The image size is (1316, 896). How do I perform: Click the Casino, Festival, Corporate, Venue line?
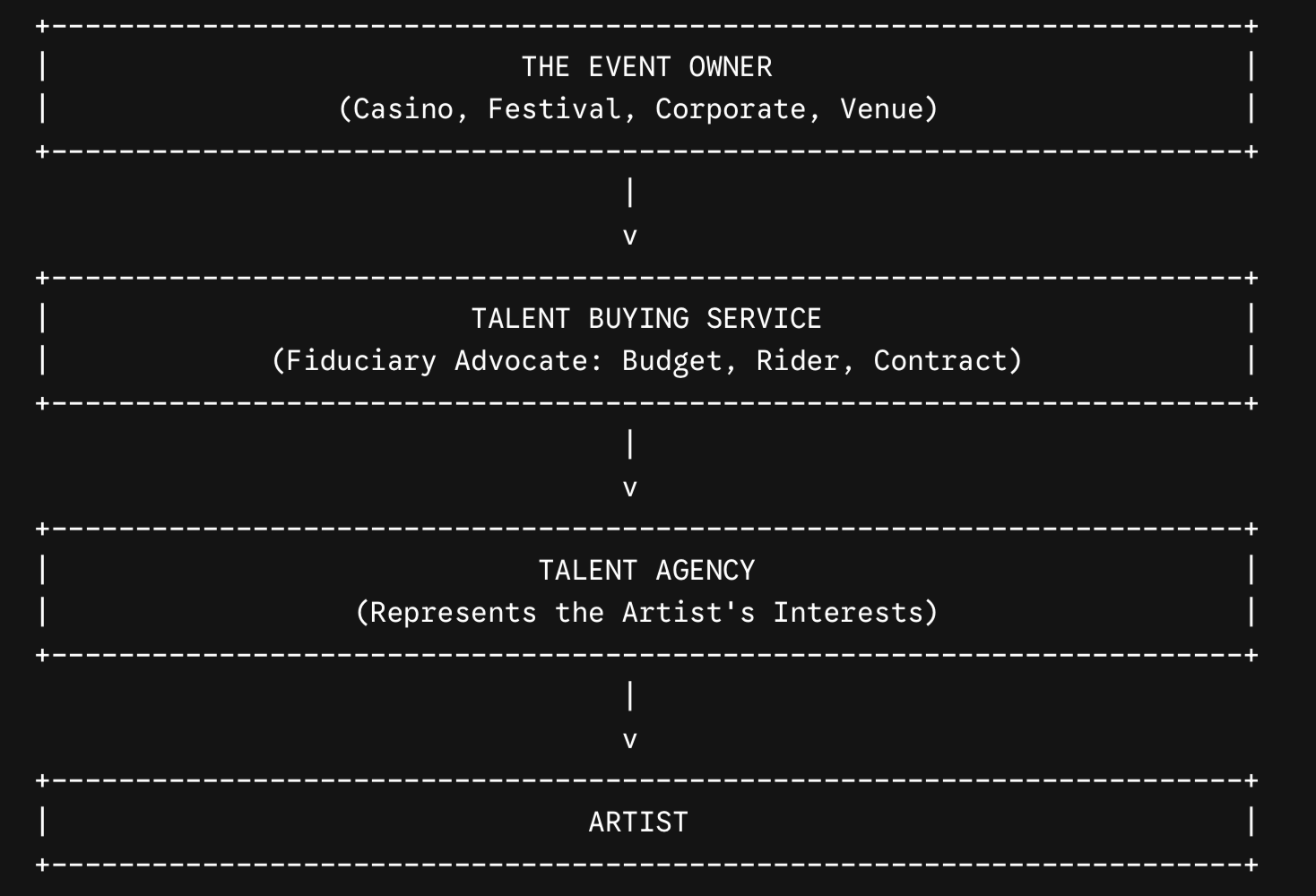(638, 109)
